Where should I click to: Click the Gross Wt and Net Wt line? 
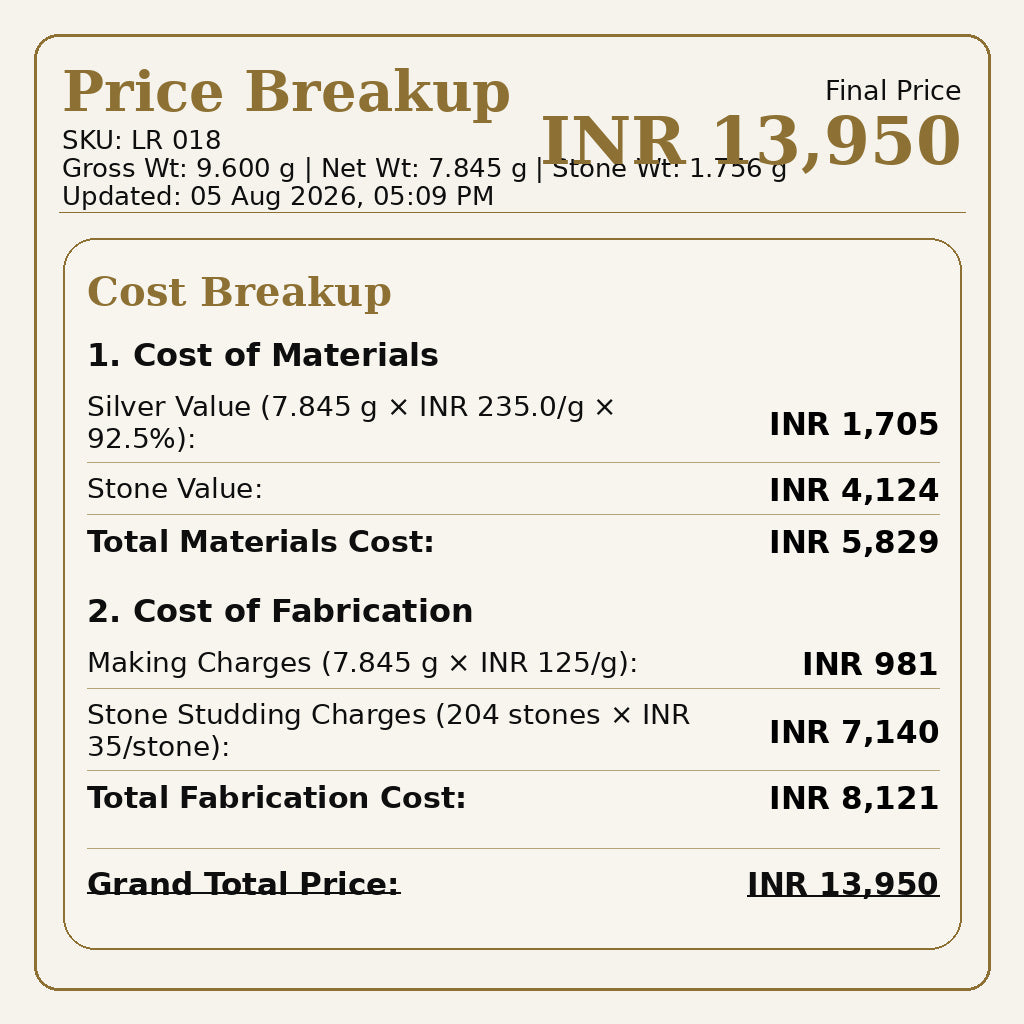click(424, 168)
